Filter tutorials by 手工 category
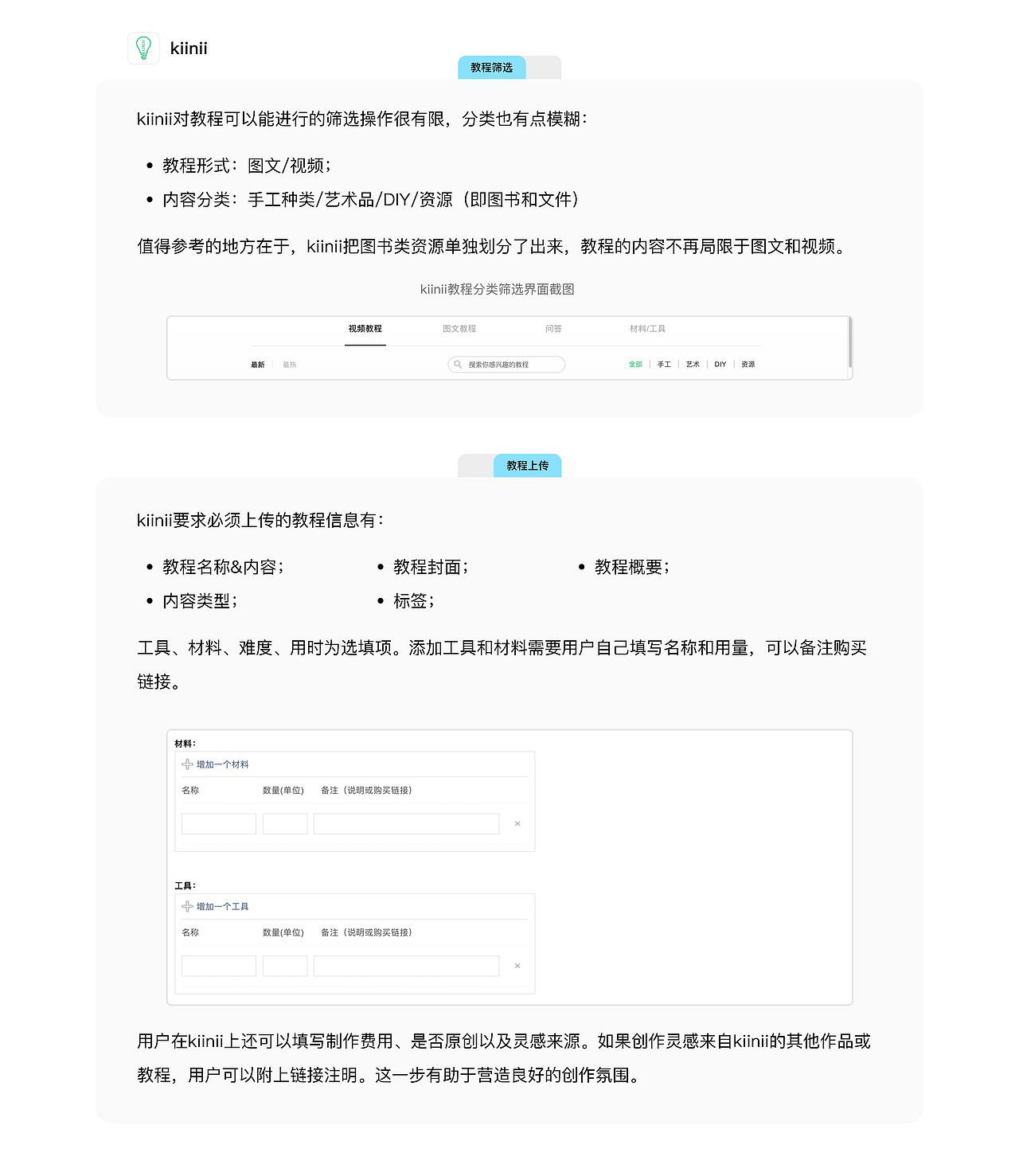 coord(663,364)
